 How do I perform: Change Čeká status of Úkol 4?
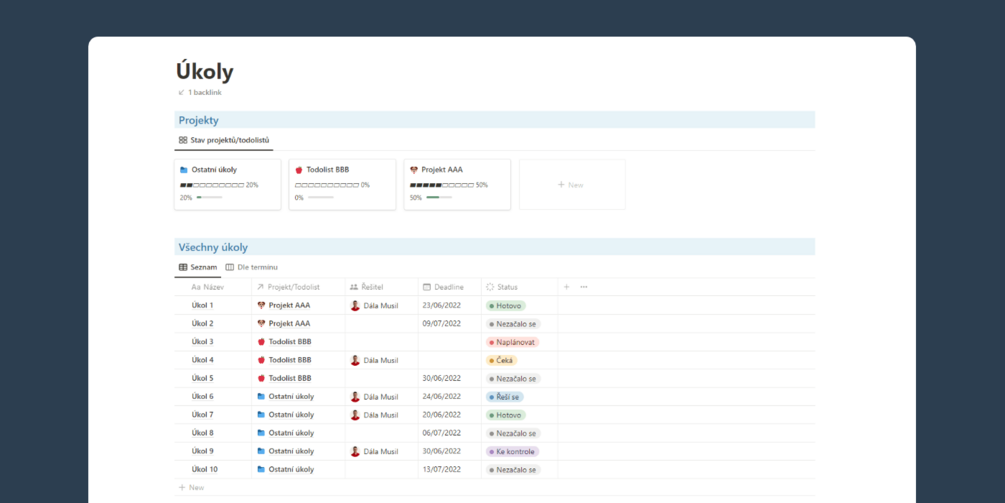pos(501,360)
